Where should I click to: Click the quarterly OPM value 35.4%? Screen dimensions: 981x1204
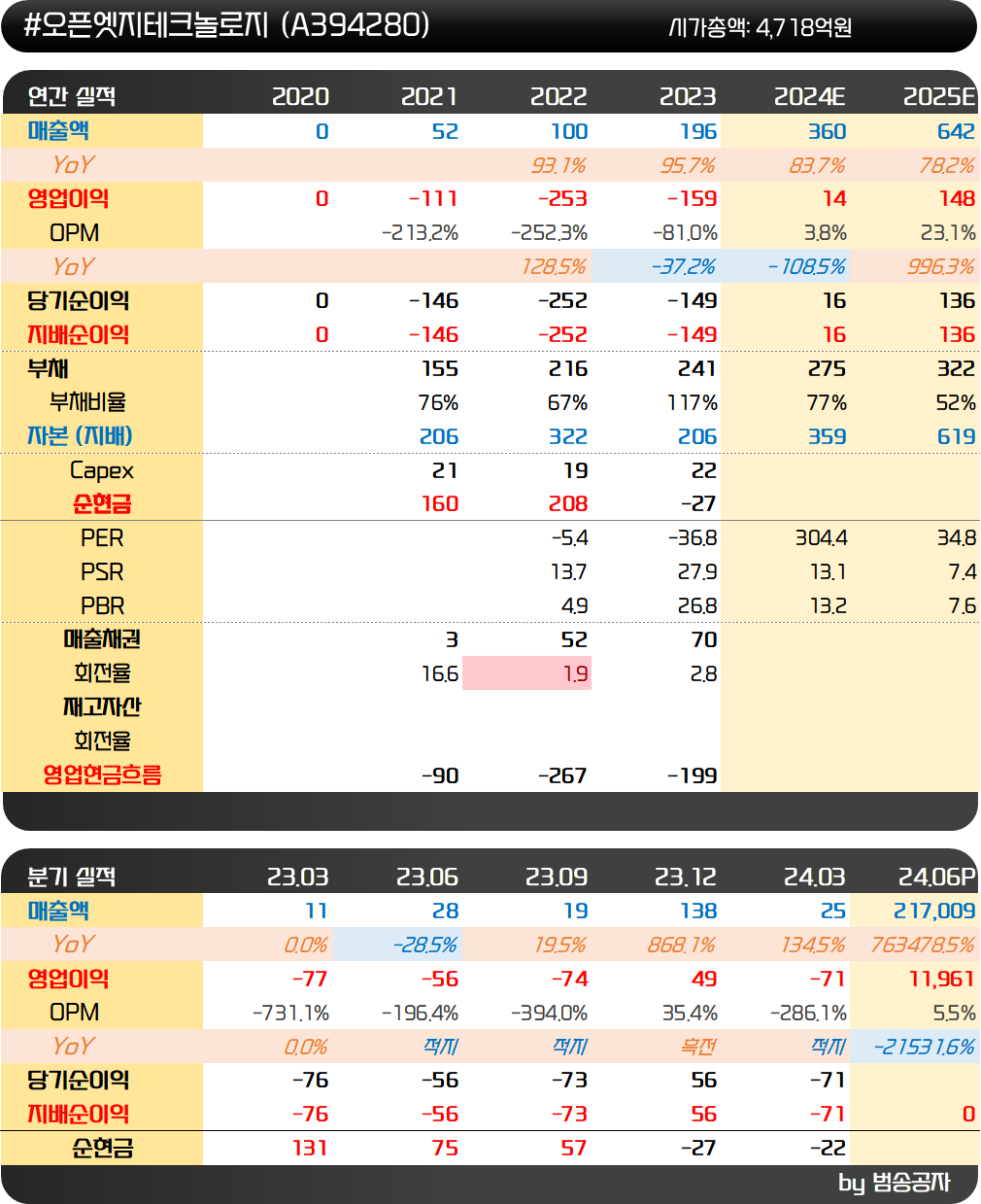(690, 1013)
